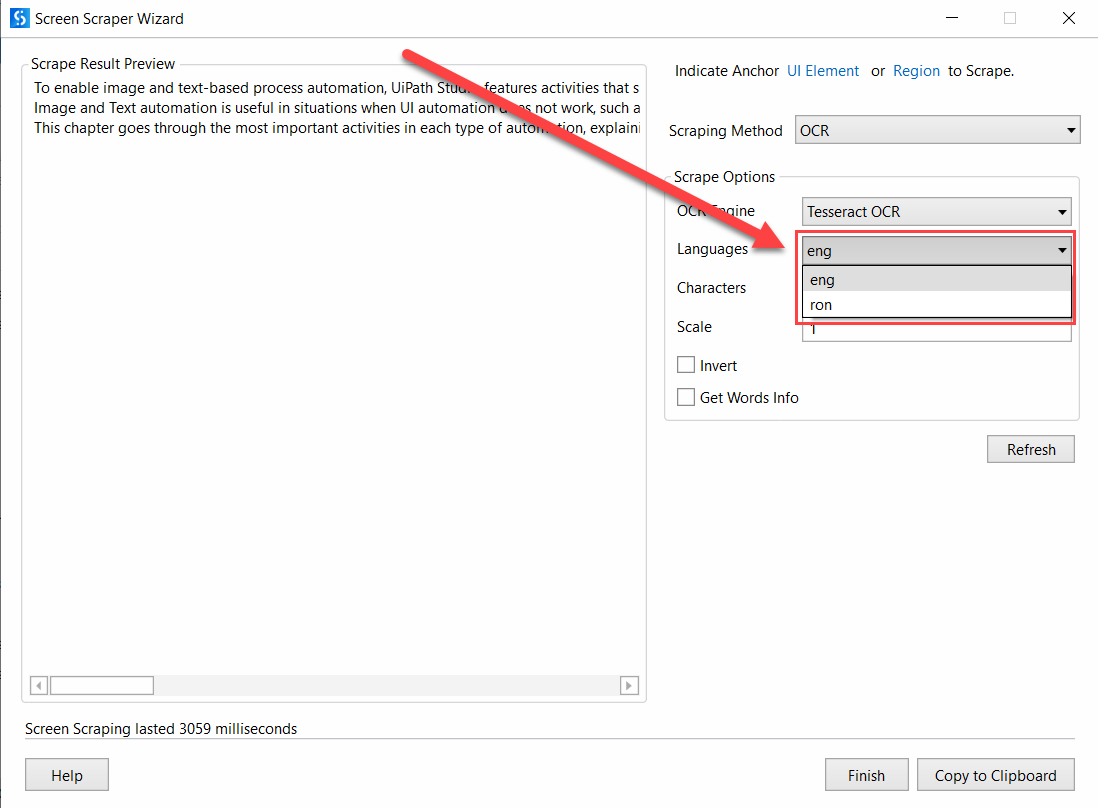
Task: Enable the Get Words Info checkbox
Action: tap(686, 397)
